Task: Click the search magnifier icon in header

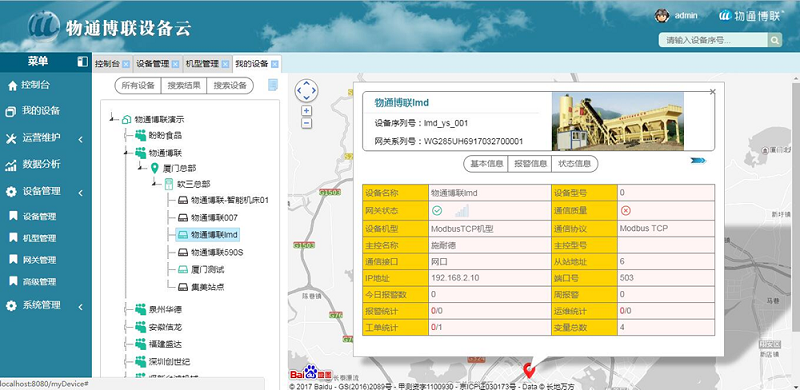Action: tap(774, 40)
